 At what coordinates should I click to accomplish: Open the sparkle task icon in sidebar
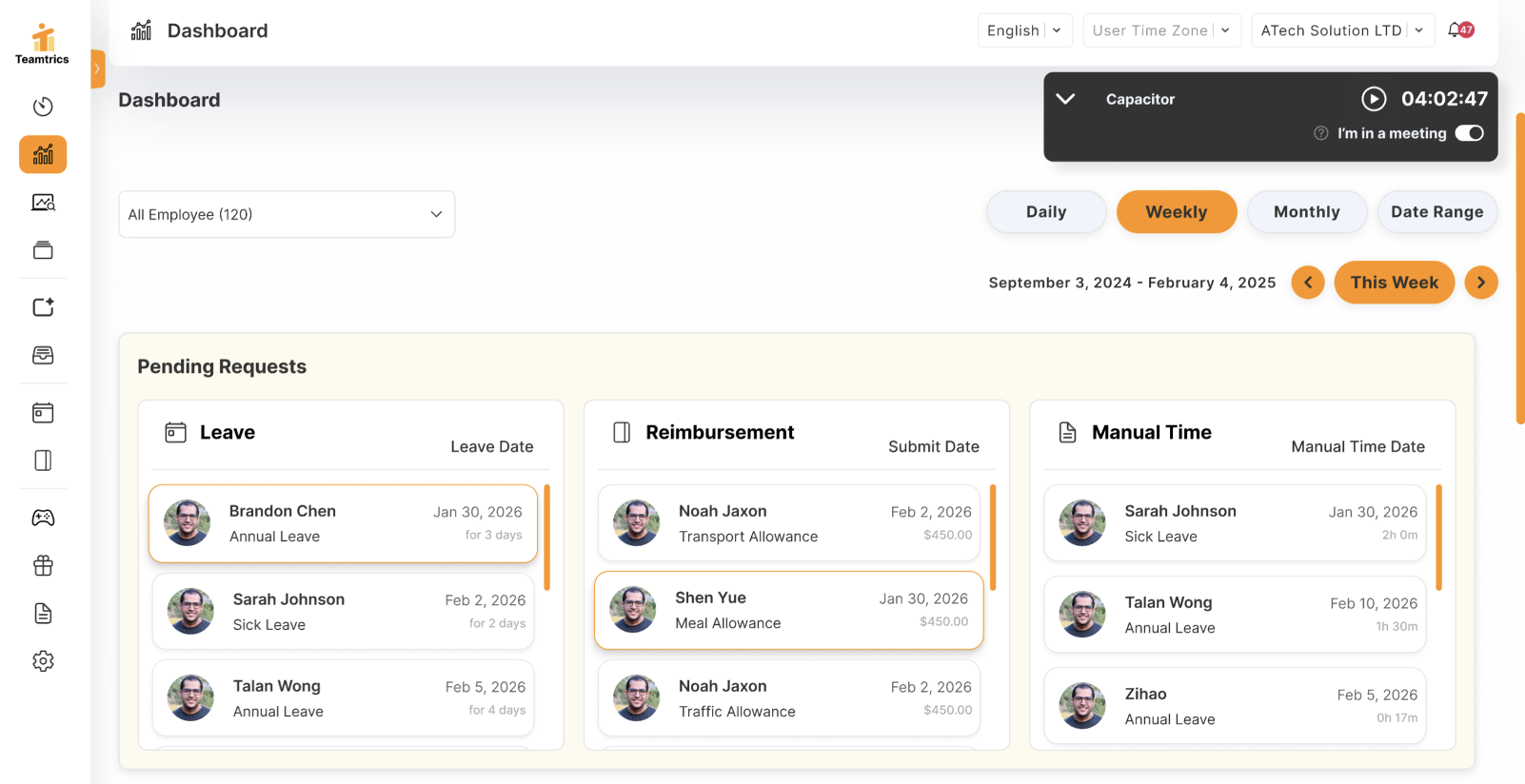43,307
